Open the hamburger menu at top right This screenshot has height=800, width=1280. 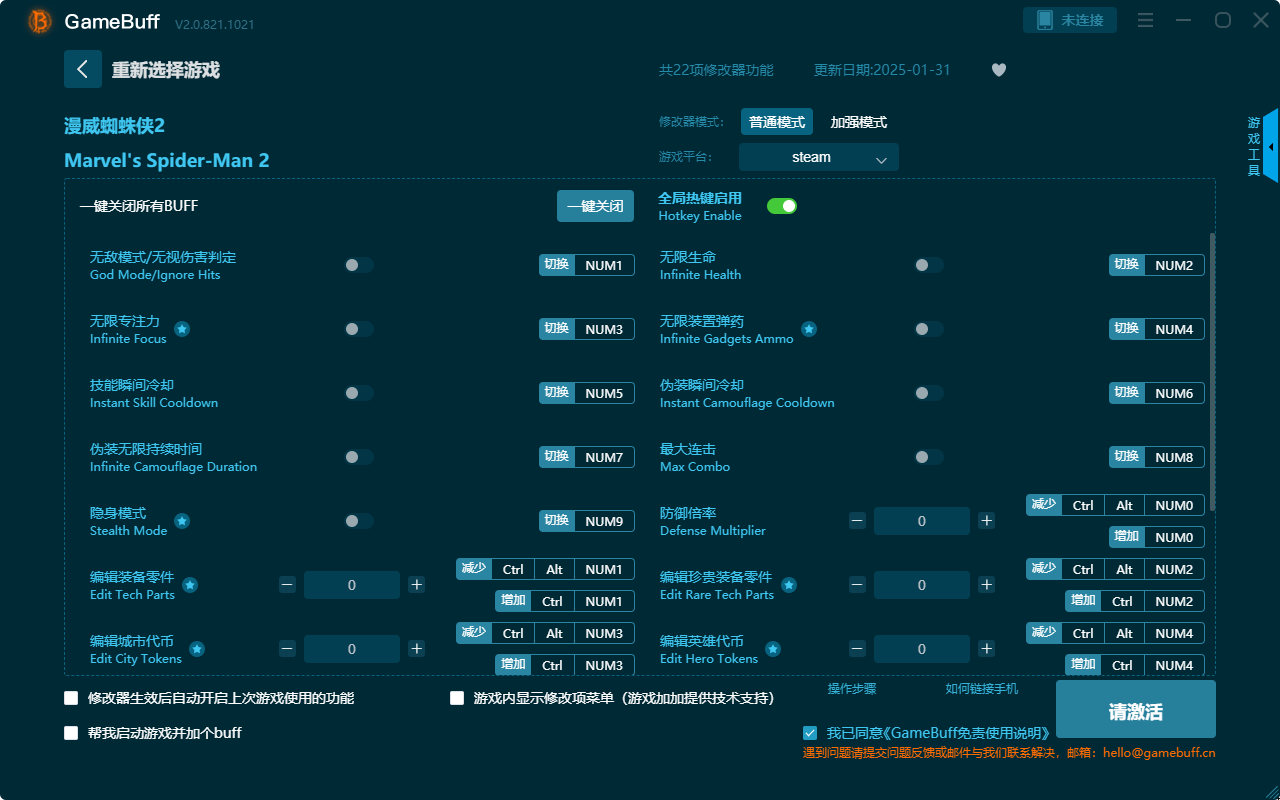point(1145,19)
